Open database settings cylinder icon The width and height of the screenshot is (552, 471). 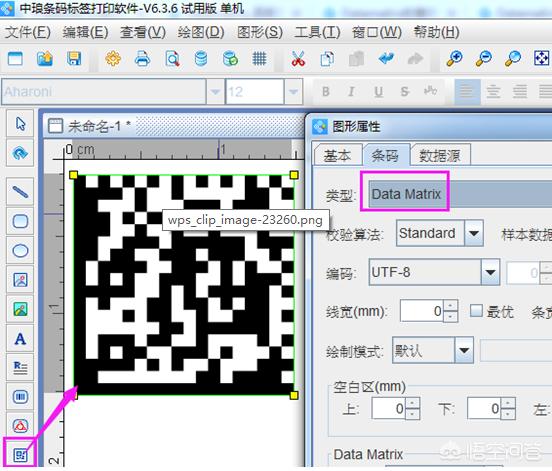click(201, 58)
